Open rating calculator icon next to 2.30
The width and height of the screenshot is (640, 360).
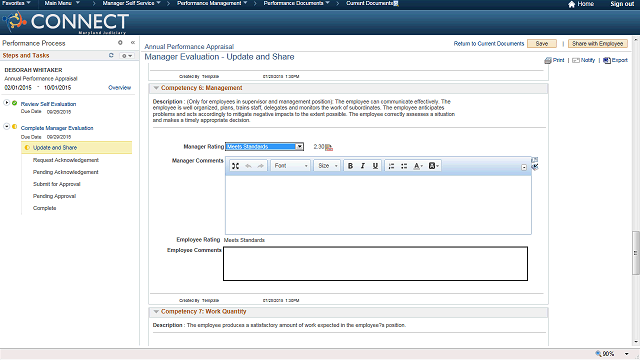[329, 147]
